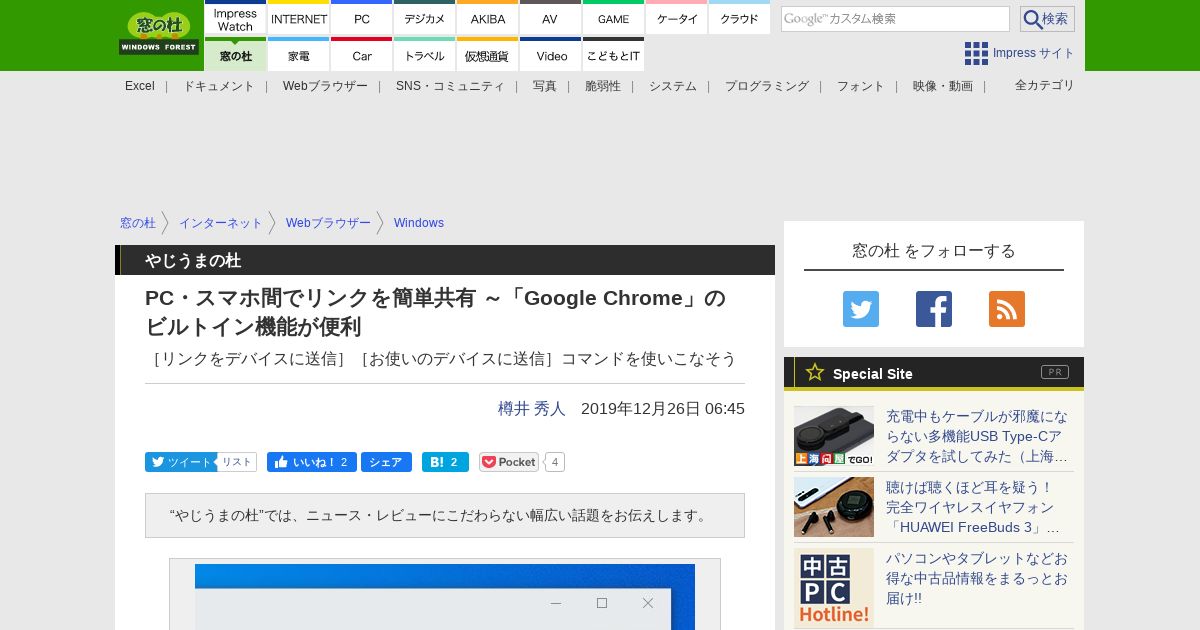Open the Facebook follow icon
The height and width of the screenshot is (630, 1200).
coord(934,309)
